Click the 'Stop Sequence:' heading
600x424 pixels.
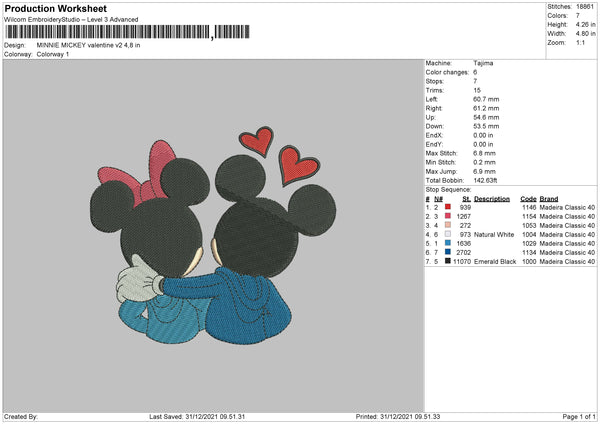click(448, 190)
